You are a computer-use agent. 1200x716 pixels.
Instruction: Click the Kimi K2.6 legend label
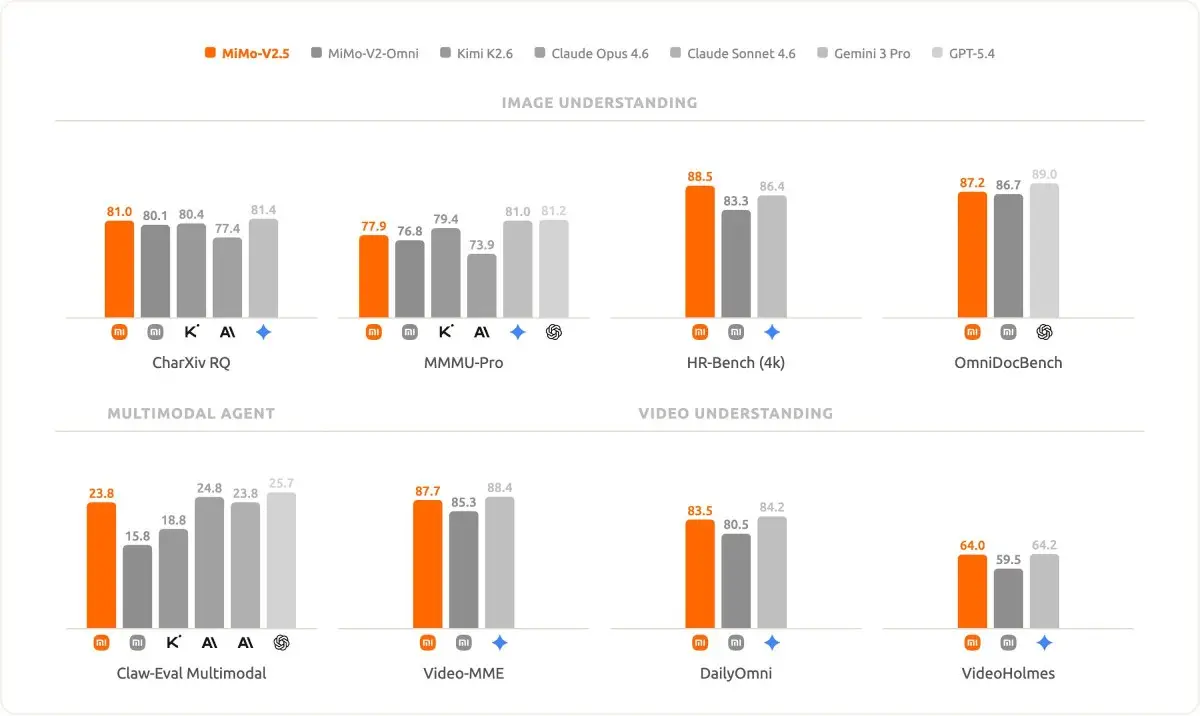(x=484, y=53)
